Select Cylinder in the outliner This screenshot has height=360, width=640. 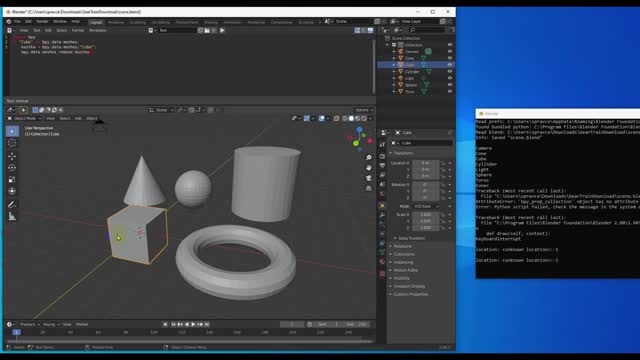(412, 71)
